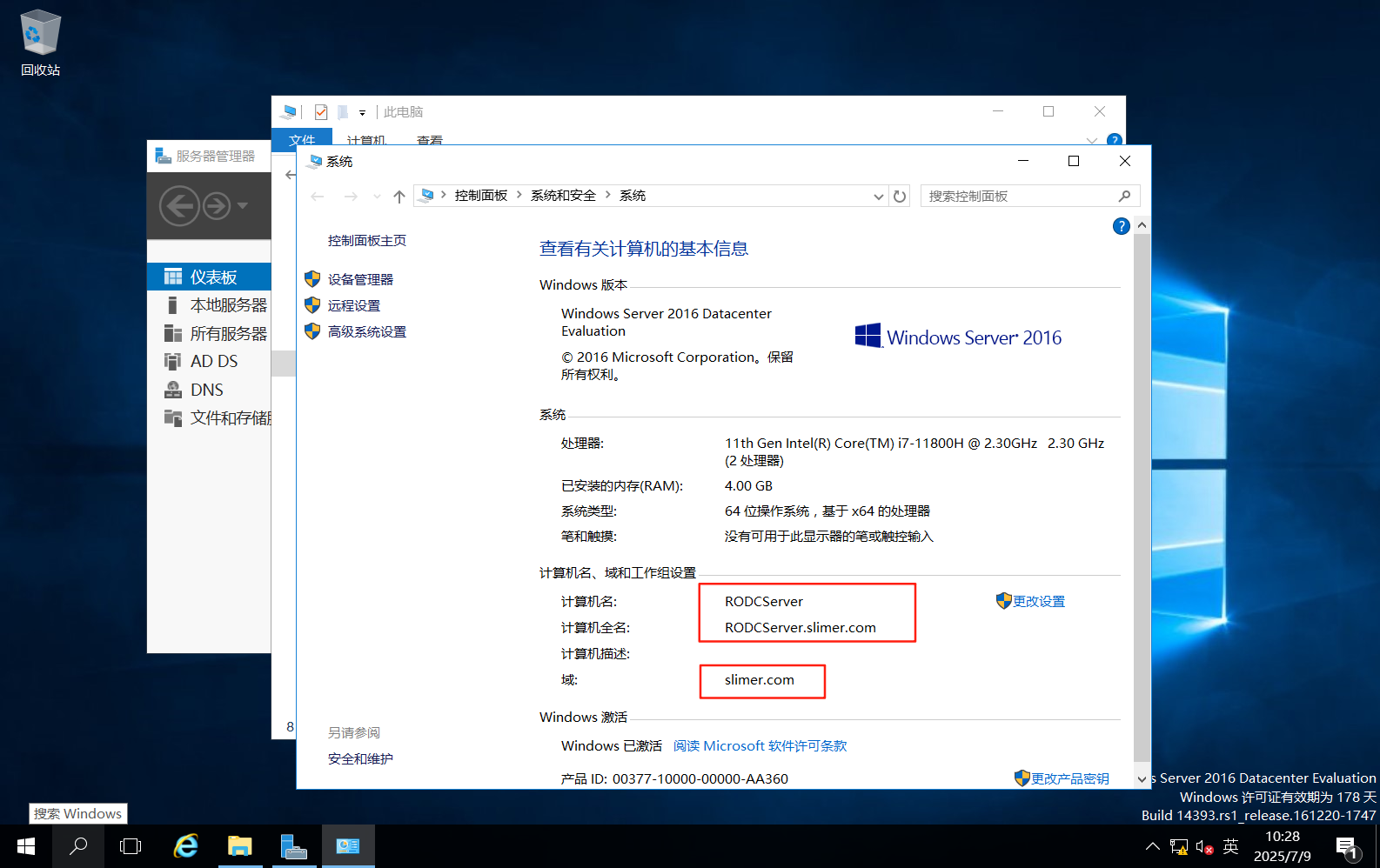Click the 搜索 Windows tooltip label
This screenshot has width=1380, height=868.
pos(78,813)
